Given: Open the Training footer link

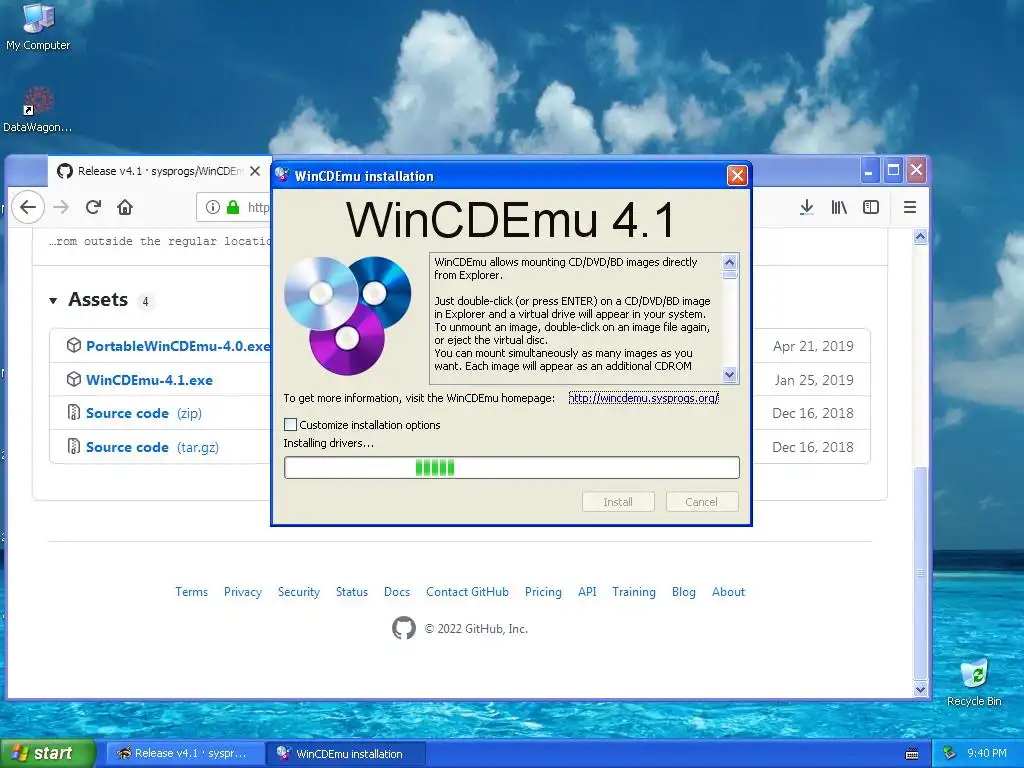Looking at the screenshot, I should pyautogui.click(x=633, y=592).
